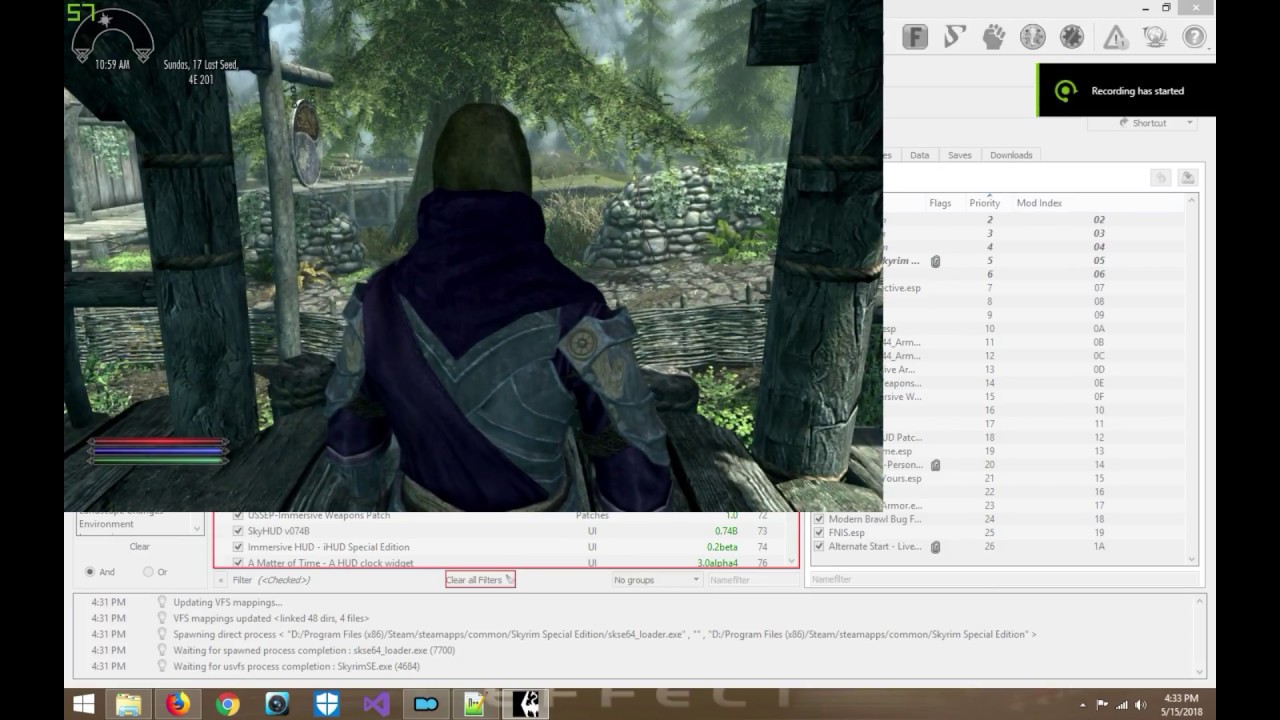Click the mod list scroll-down arrow
The image size is (1280, 720).
pos(793,561)
